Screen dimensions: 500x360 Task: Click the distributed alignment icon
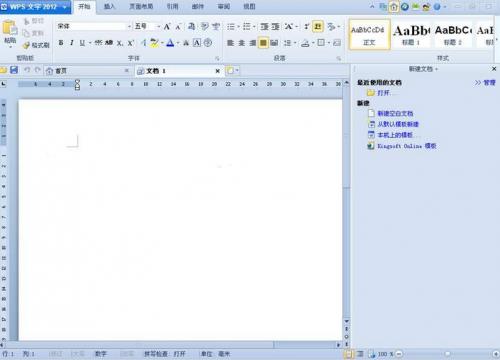tap(274, 43)
